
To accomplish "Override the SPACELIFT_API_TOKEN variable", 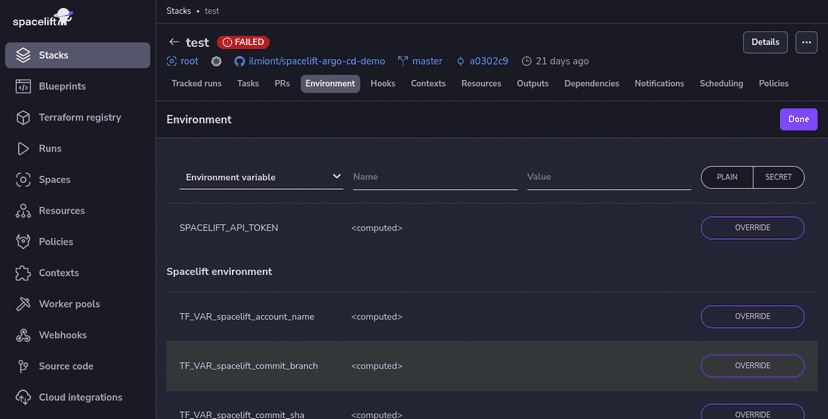I will [x=752, y=228].
